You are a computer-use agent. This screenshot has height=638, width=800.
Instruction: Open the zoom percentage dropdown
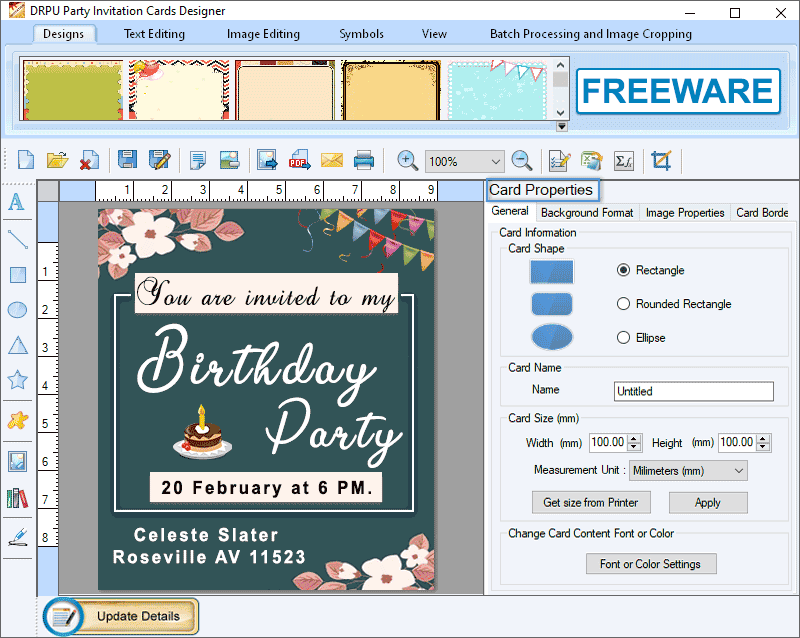click(495, 161)
